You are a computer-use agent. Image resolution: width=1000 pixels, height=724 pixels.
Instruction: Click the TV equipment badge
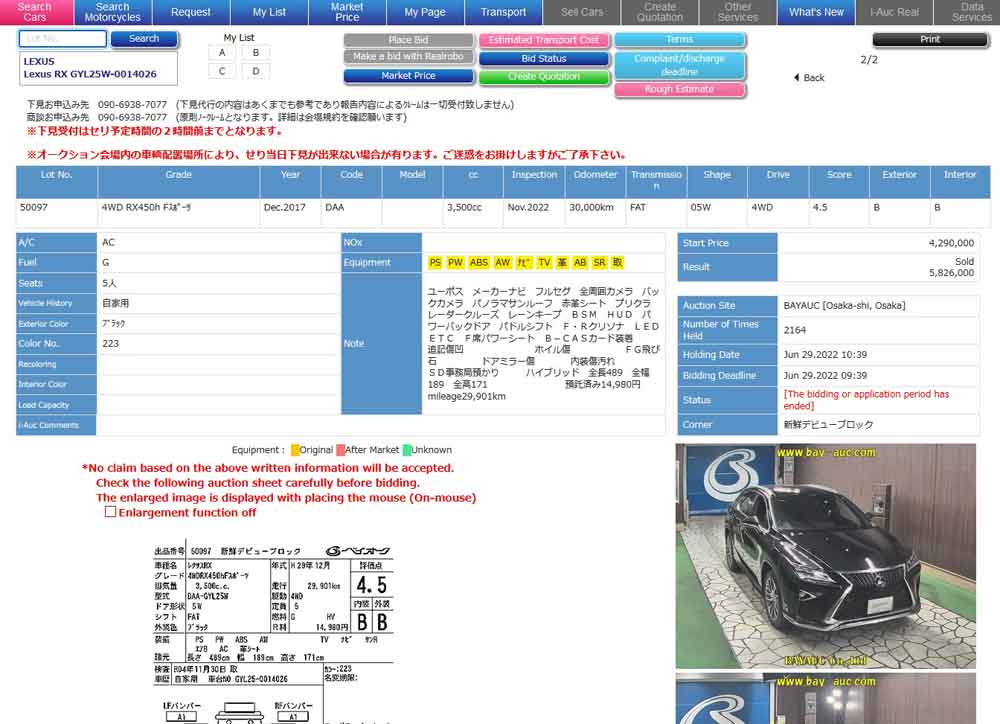coord(544,262)
